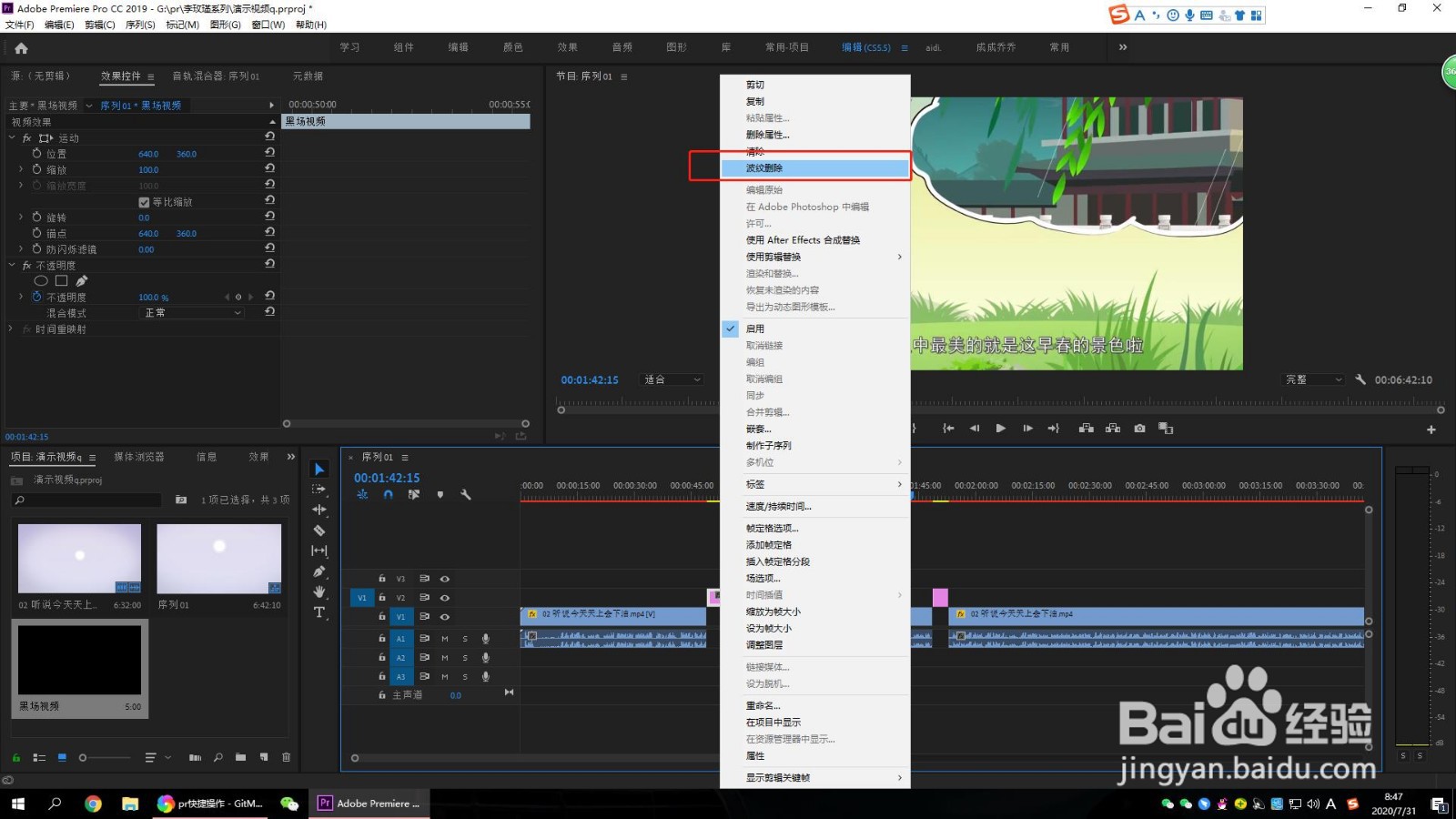Screen dimensions: 1456x819
Task: Select the Razor tool
Action: coord(319,531)
